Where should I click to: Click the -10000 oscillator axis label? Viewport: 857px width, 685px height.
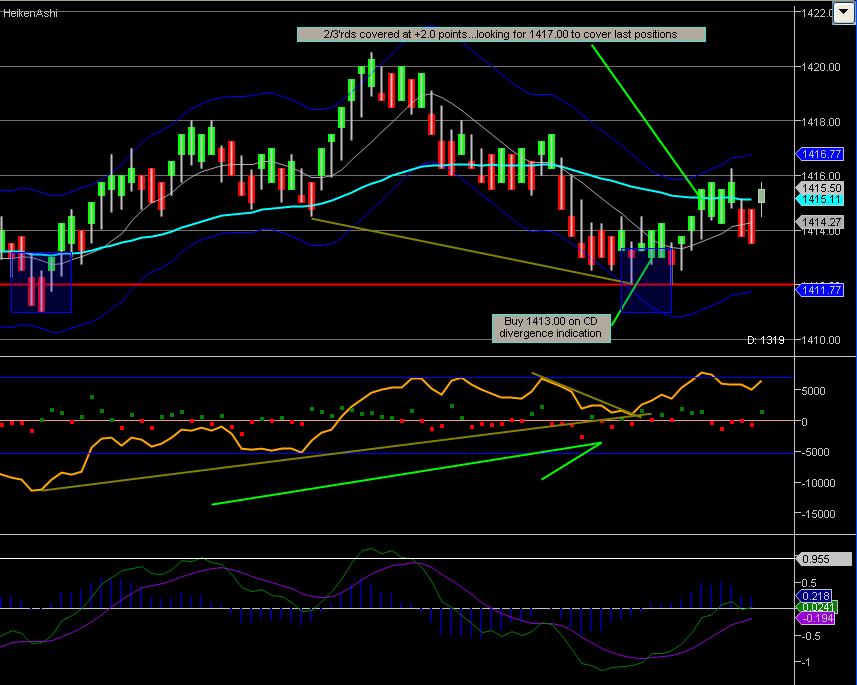click(x=818, y=483)
